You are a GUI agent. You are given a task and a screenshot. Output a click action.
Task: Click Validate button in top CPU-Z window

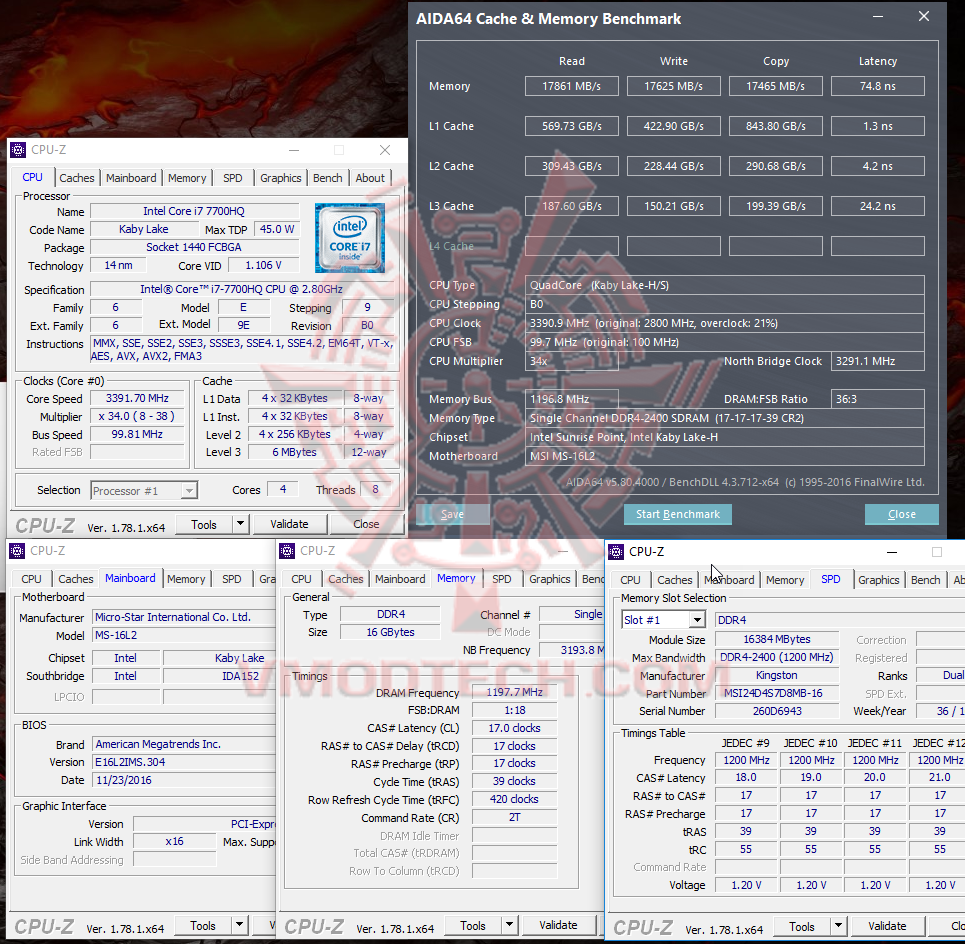[289, 524]
